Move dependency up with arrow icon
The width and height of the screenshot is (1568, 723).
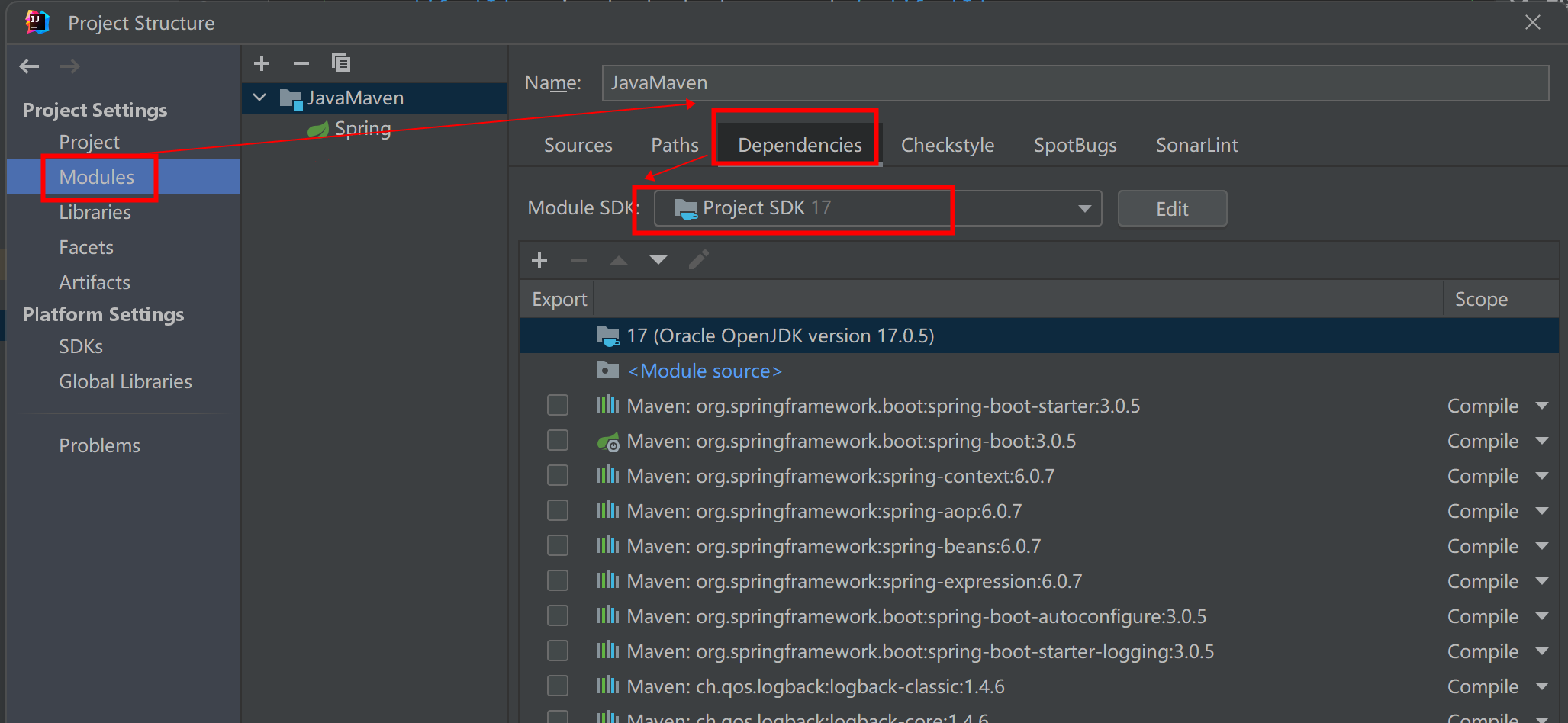[x=618, y=260]
